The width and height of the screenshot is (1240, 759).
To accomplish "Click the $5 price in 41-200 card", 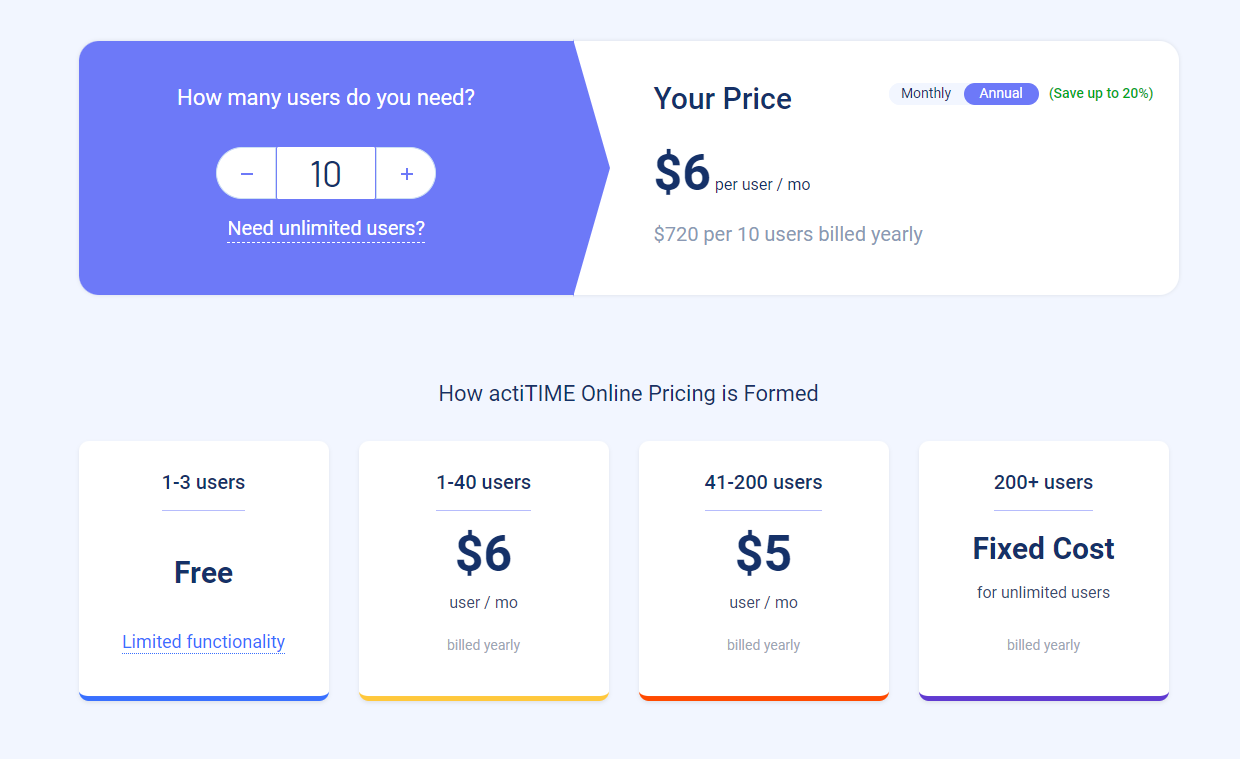I will 764,554.
